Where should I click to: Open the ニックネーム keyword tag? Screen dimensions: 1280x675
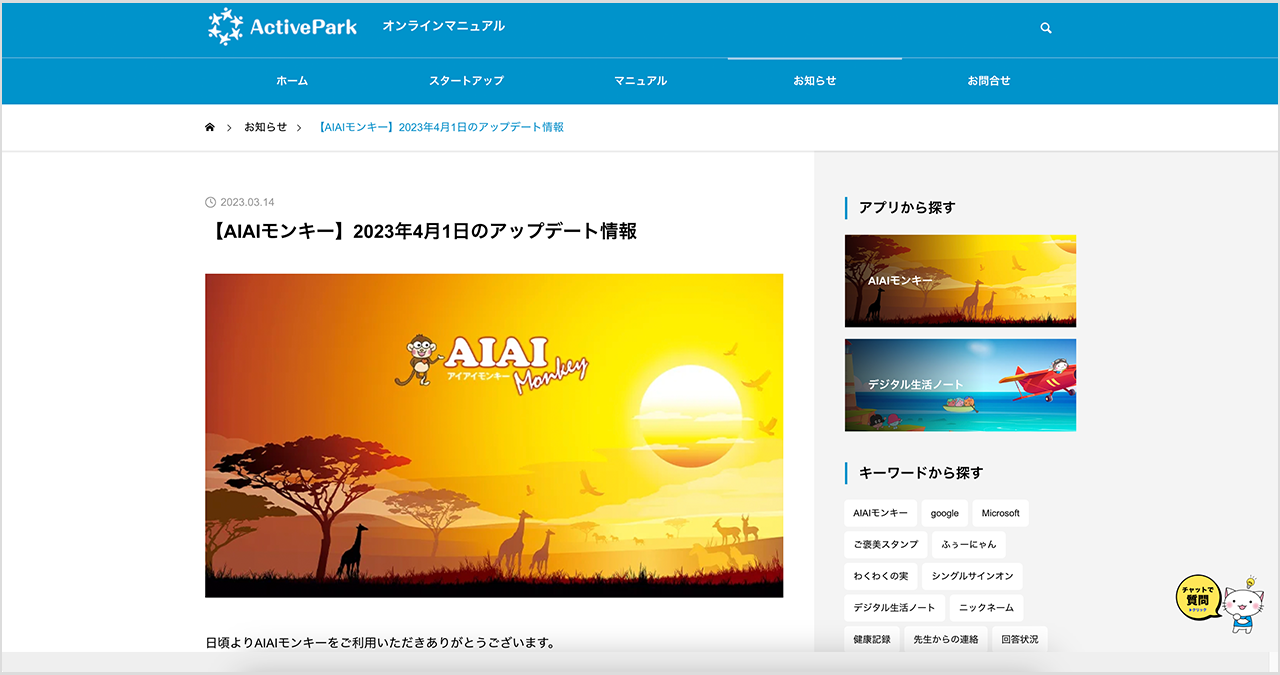click(986, 608)
